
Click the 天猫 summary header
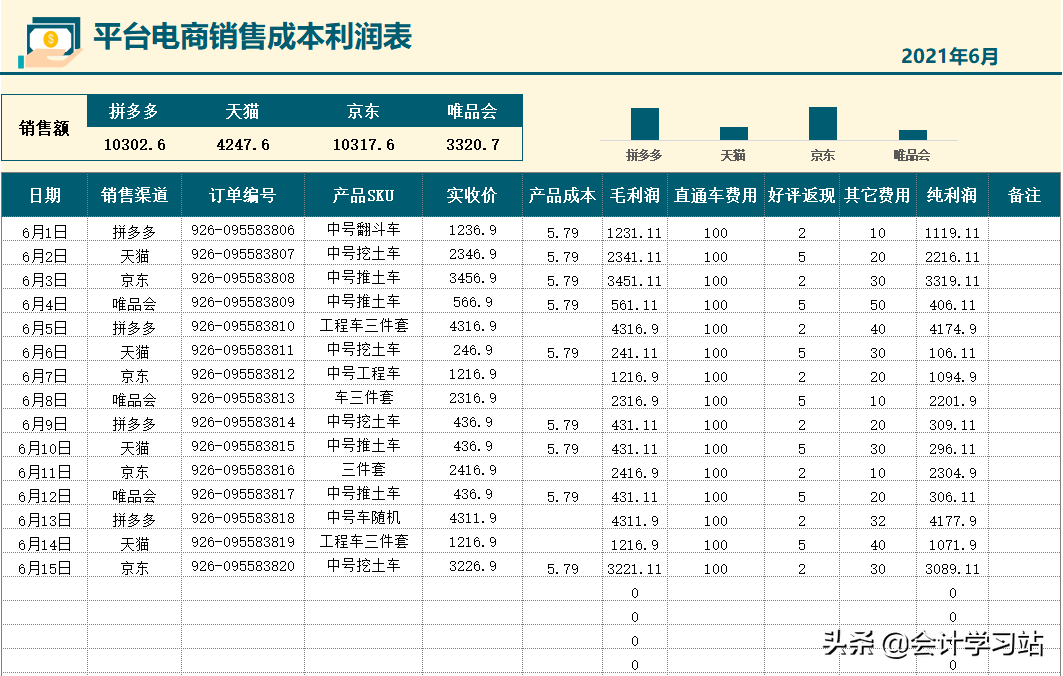[243, 111]
